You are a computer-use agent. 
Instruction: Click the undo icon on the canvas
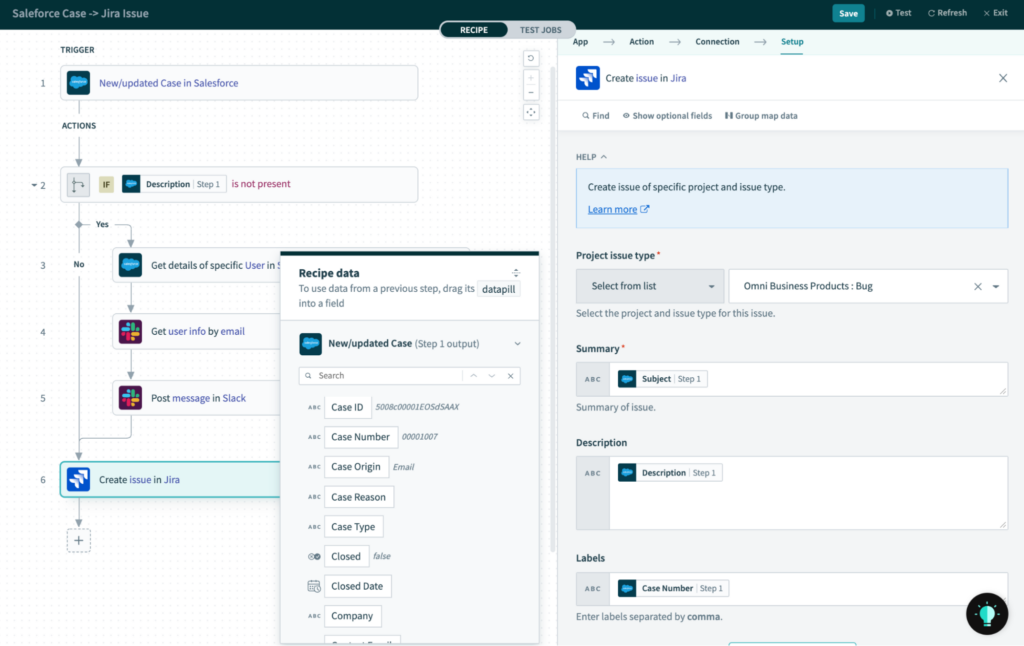click(531, 58)
